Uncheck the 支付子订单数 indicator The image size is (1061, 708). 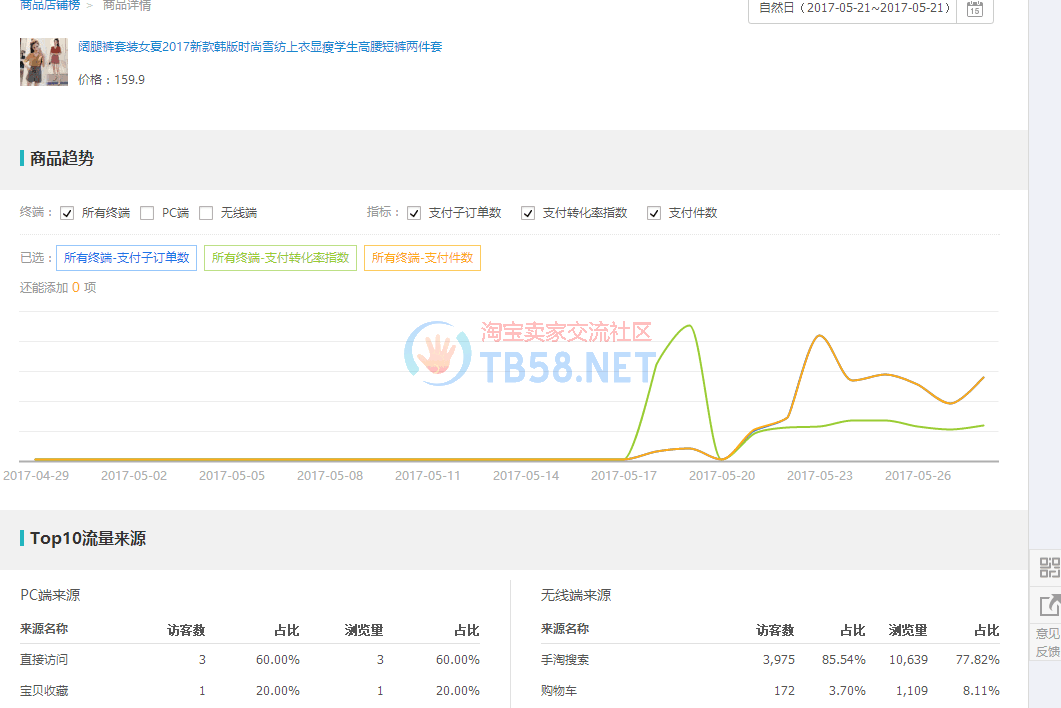coord(414,213)
